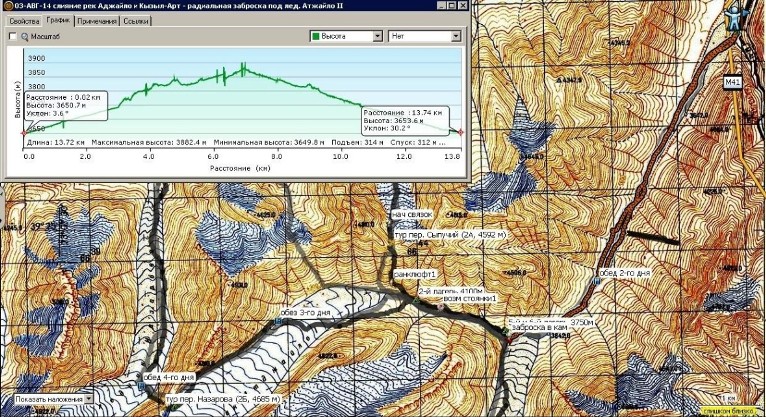Click the Длина: 13.72 км statistic
The image size is (766, 417).
point(55,143)
